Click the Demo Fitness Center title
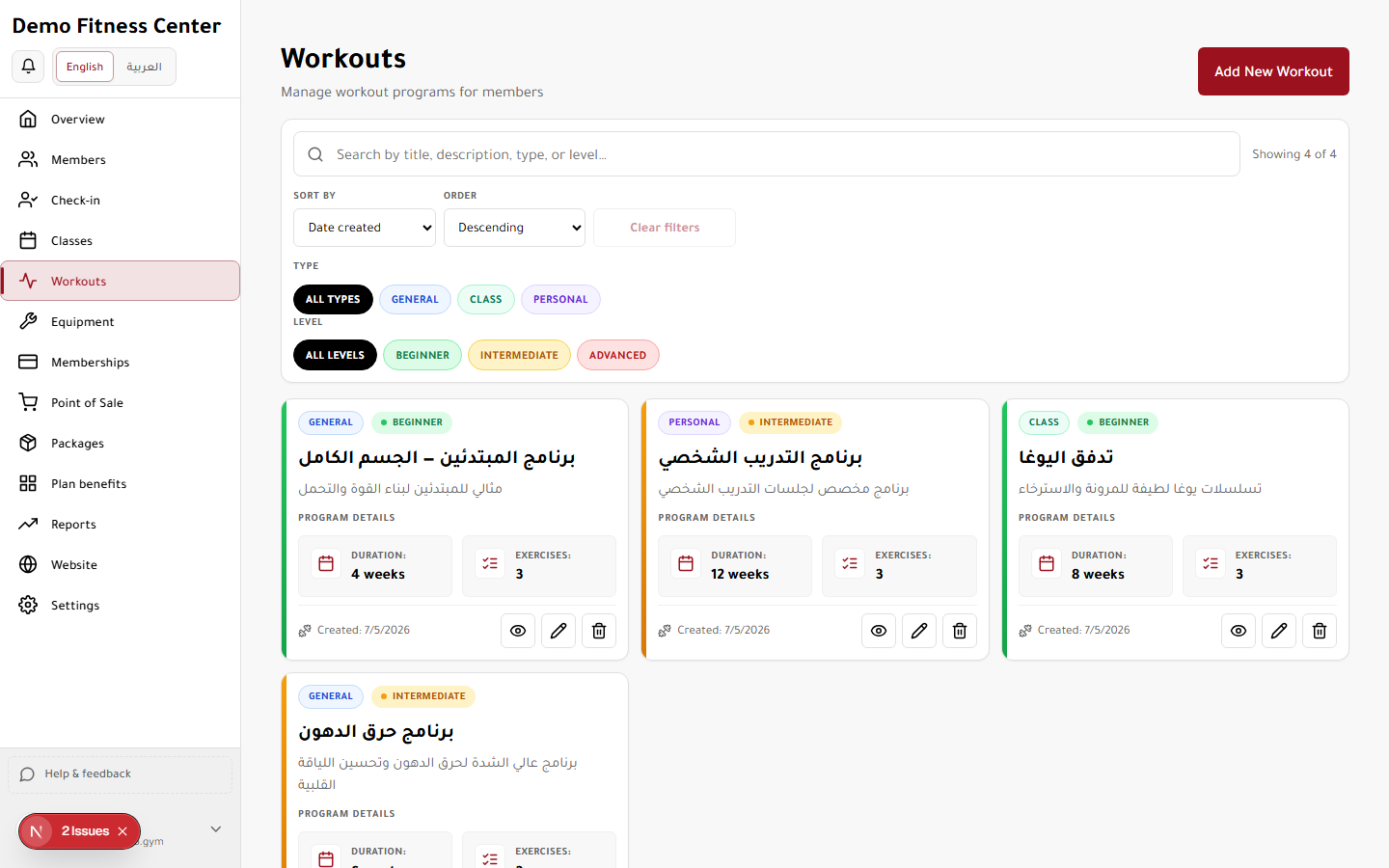Viewport: 1389px width, 868px height. pyautogui.click(x=117, y=26)
